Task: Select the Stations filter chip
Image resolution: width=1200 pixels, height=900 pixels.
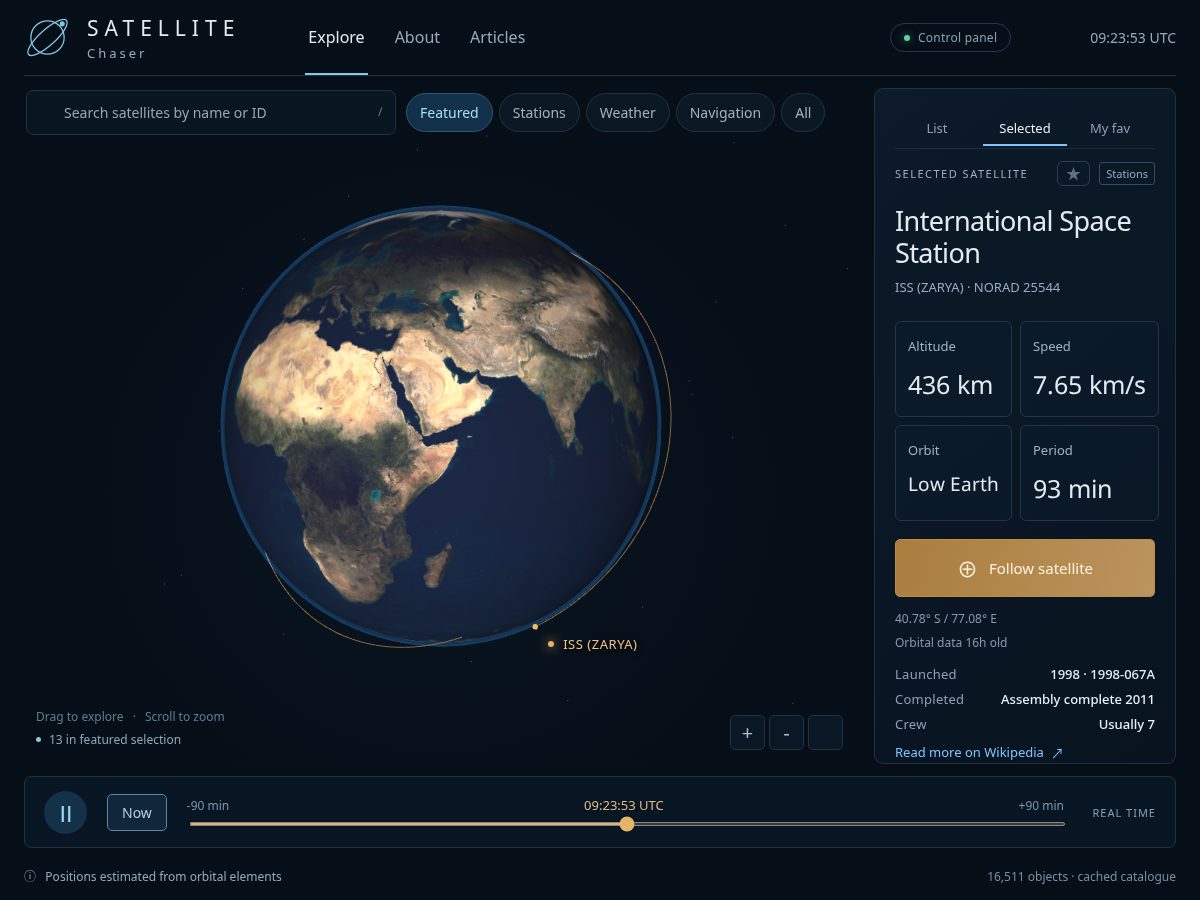Action: pyautogui.click(x=539, y=113)
